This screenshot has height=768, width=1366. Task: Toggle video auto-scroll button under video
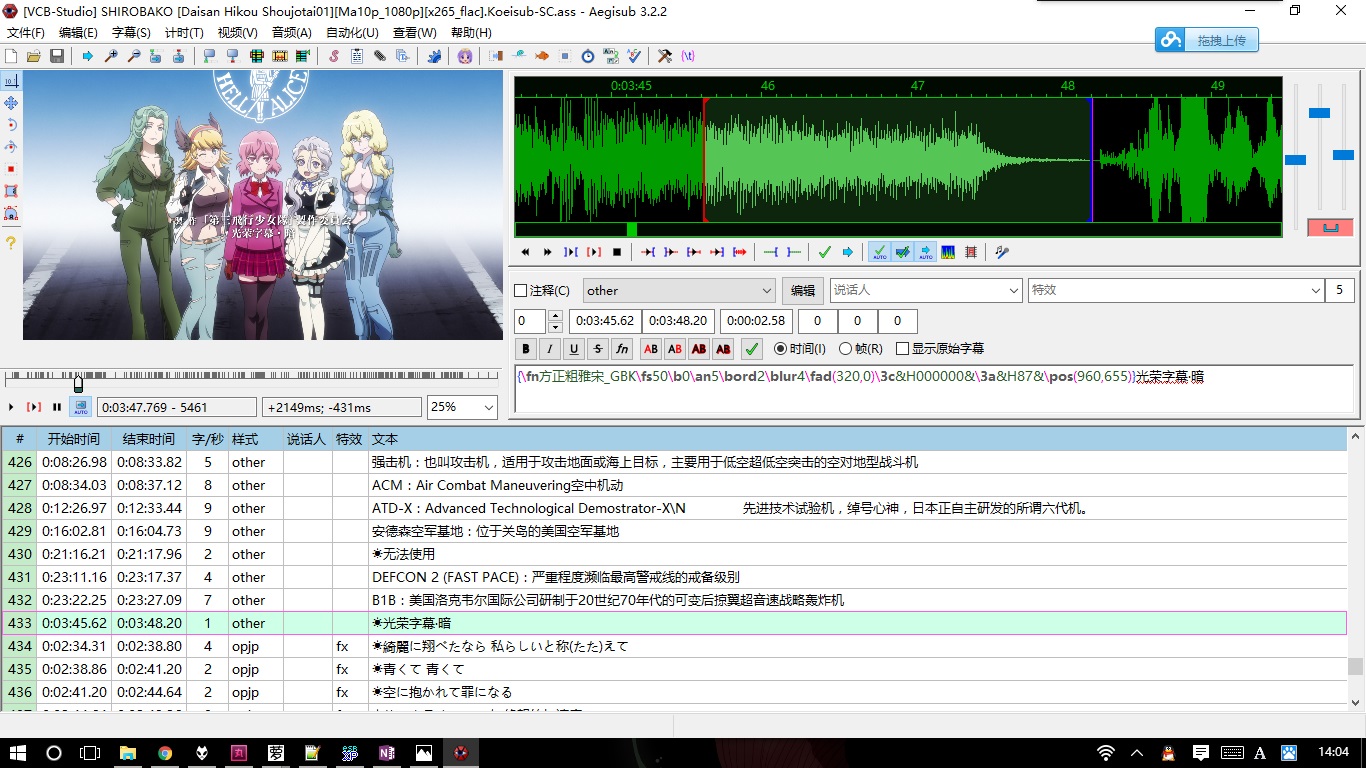(x=79, y=407)
